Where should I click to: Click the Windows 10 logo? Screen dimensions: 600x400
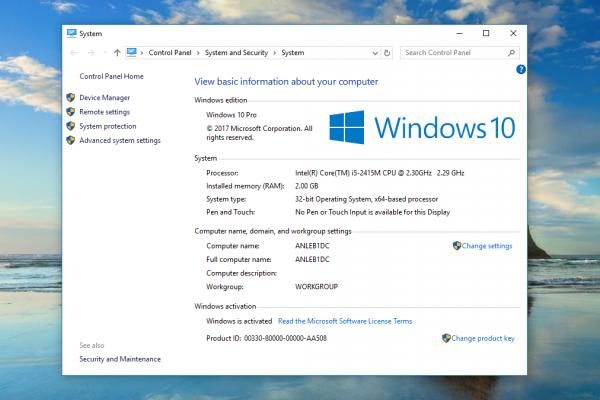pyautogui.click(x=422, y=127)
